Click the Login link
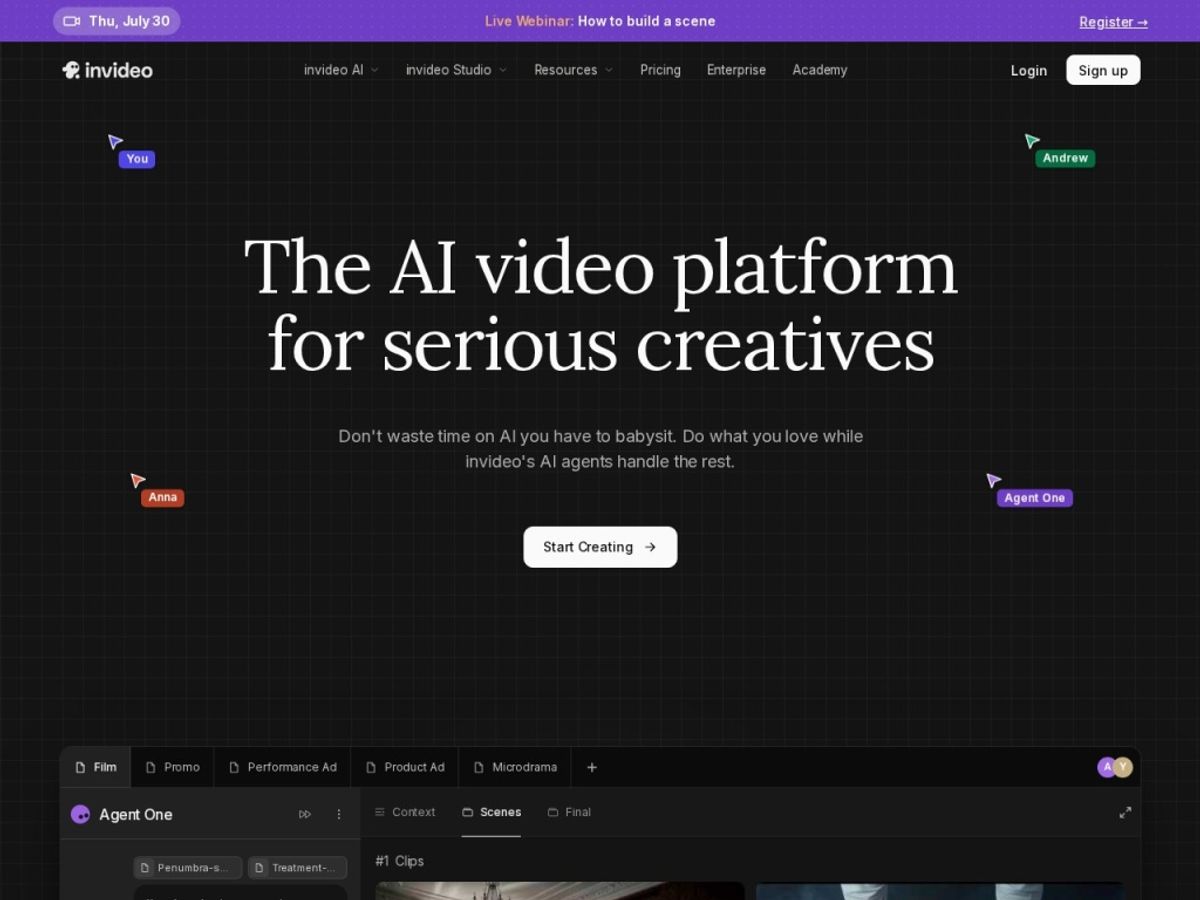The image size is (1200, 900). 1029,70
